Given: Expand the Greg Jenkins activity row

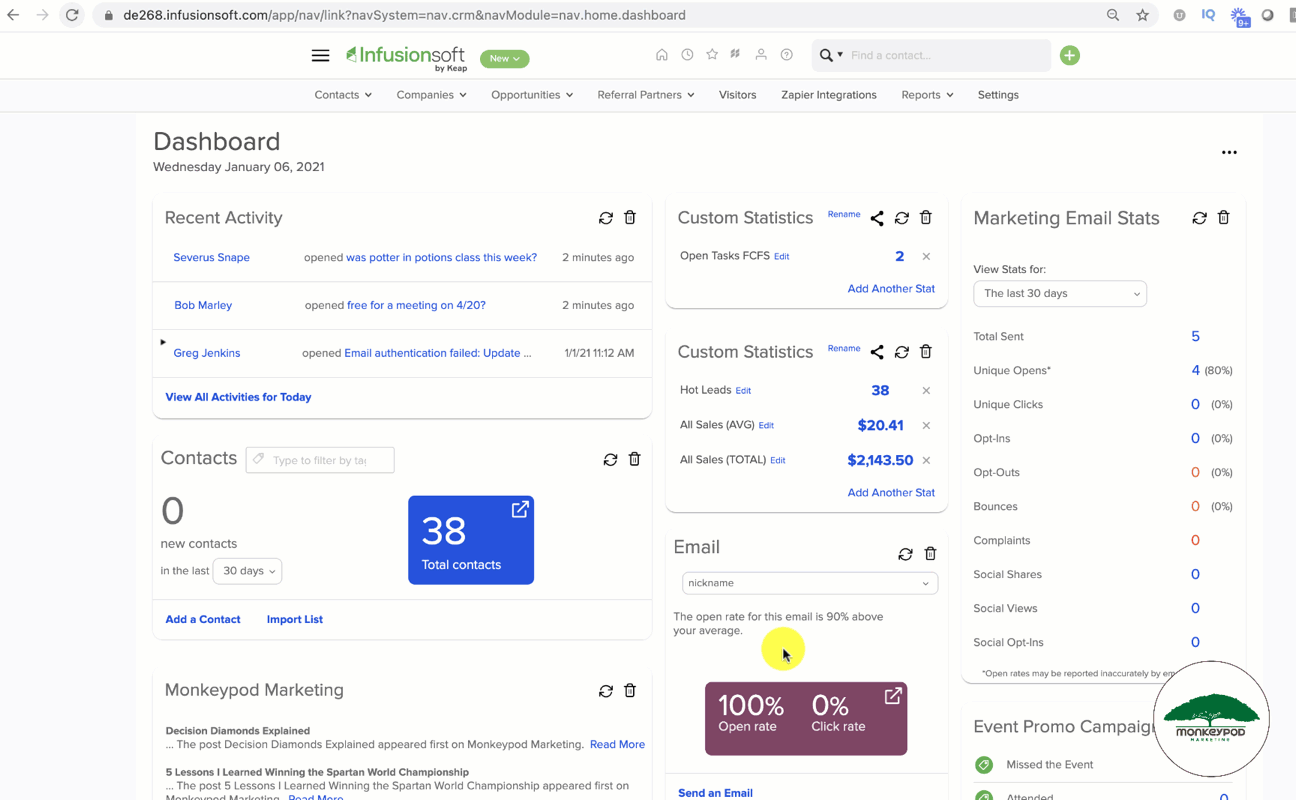Looking at the screenshot, I should (163, 342).
